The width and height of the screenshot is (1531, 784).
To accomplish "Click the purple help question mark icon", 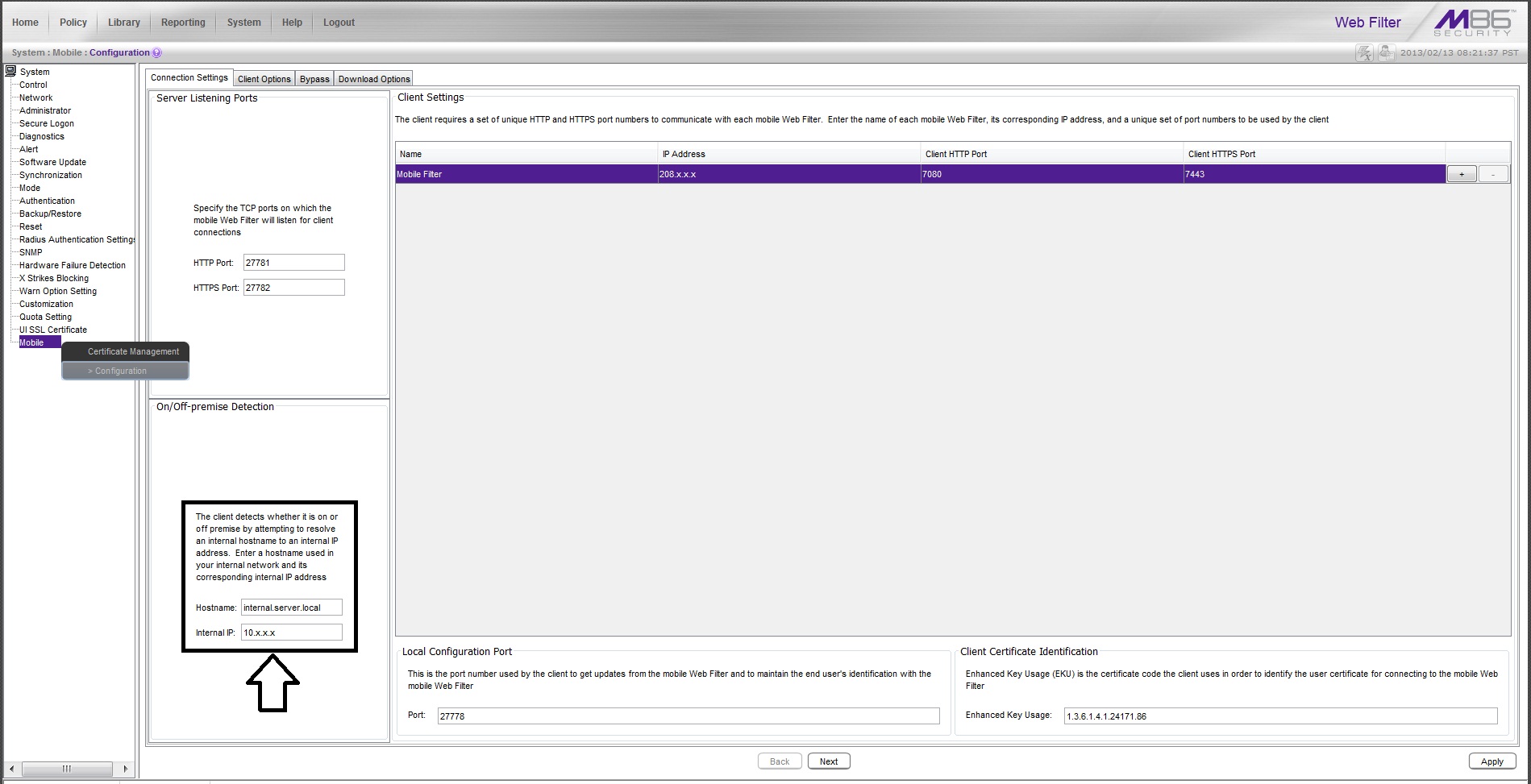I will tap(156, 52).
